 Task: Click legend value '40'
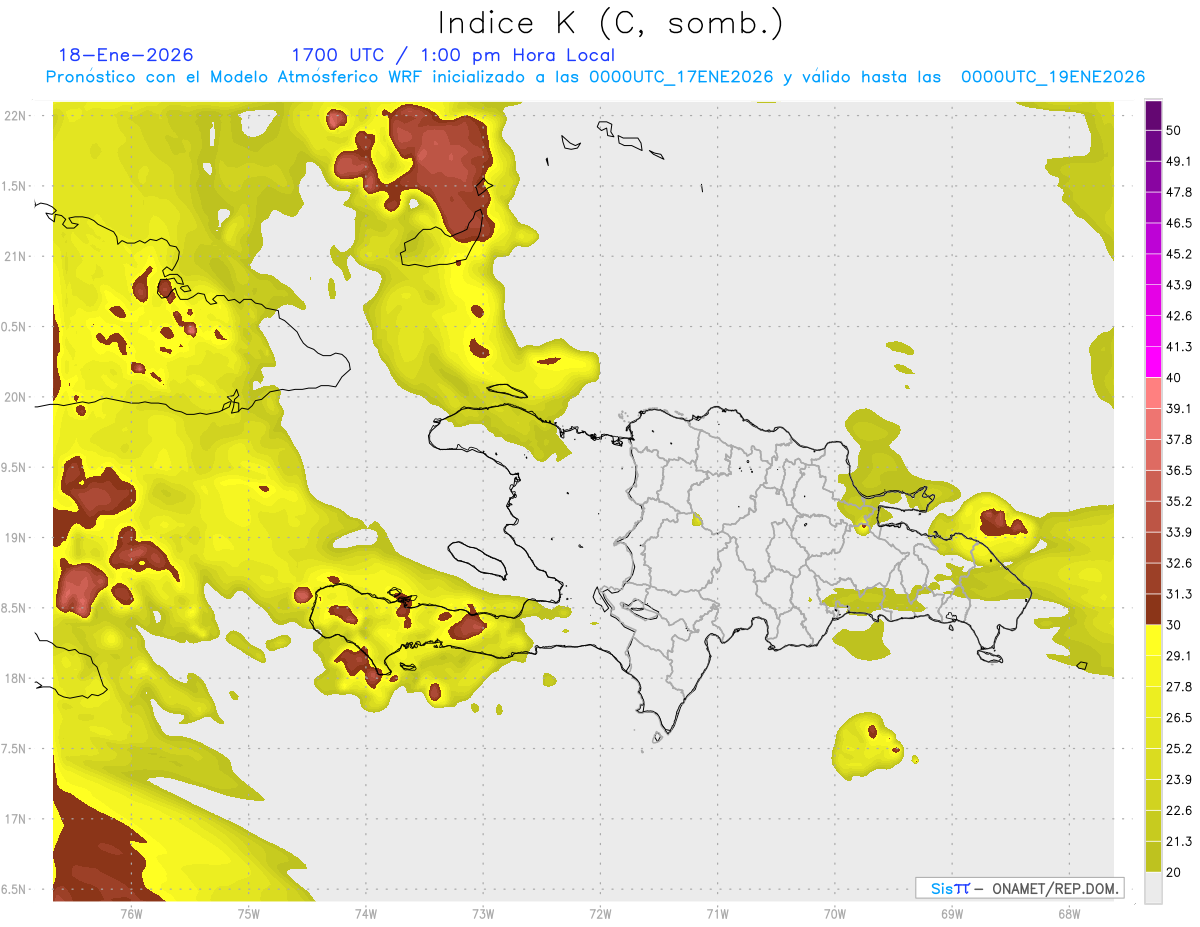click(x=1175, y=378)
